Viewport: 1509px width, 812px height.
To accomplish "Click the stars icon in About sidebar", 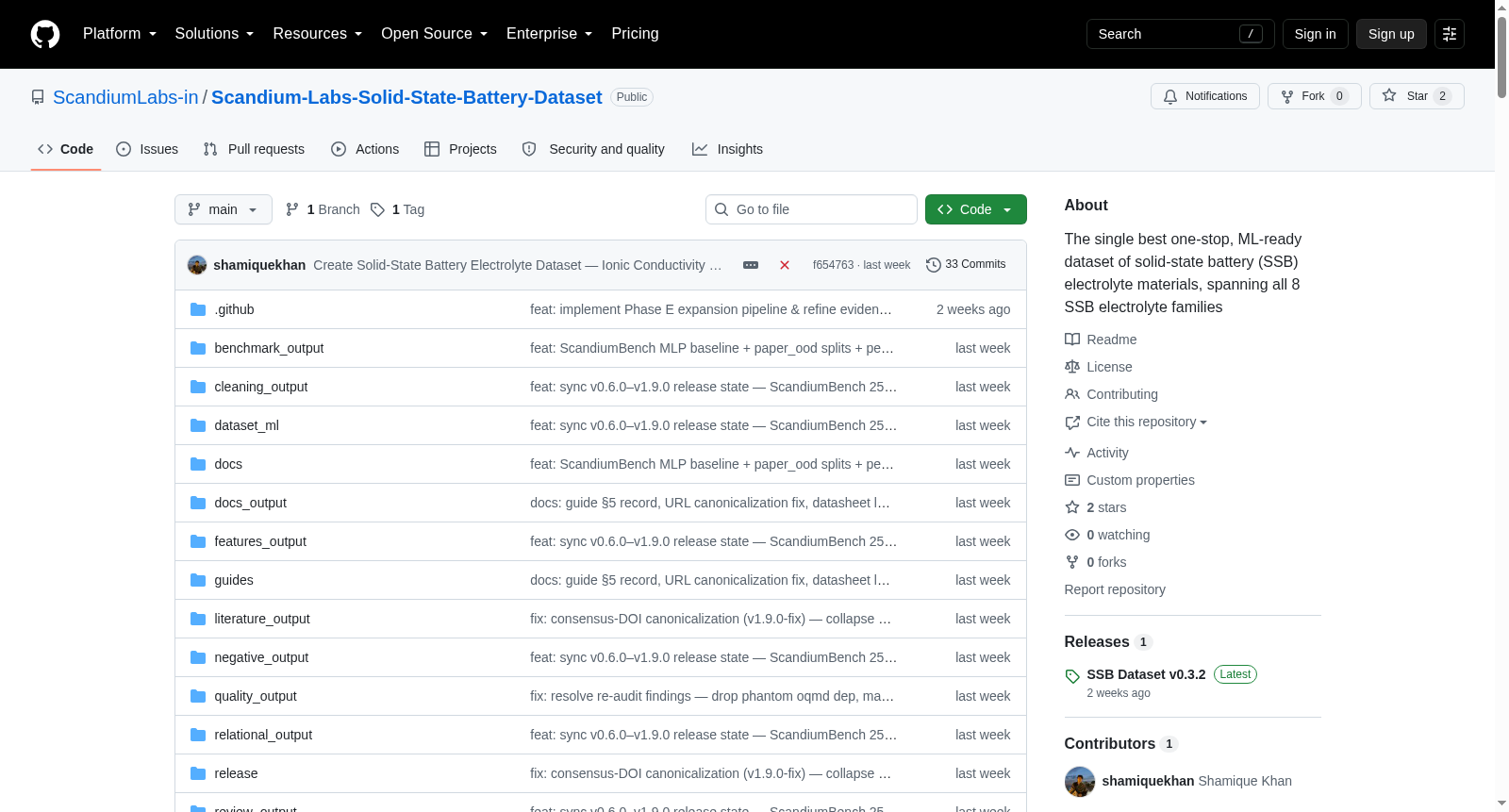I will pos(1072,507).
